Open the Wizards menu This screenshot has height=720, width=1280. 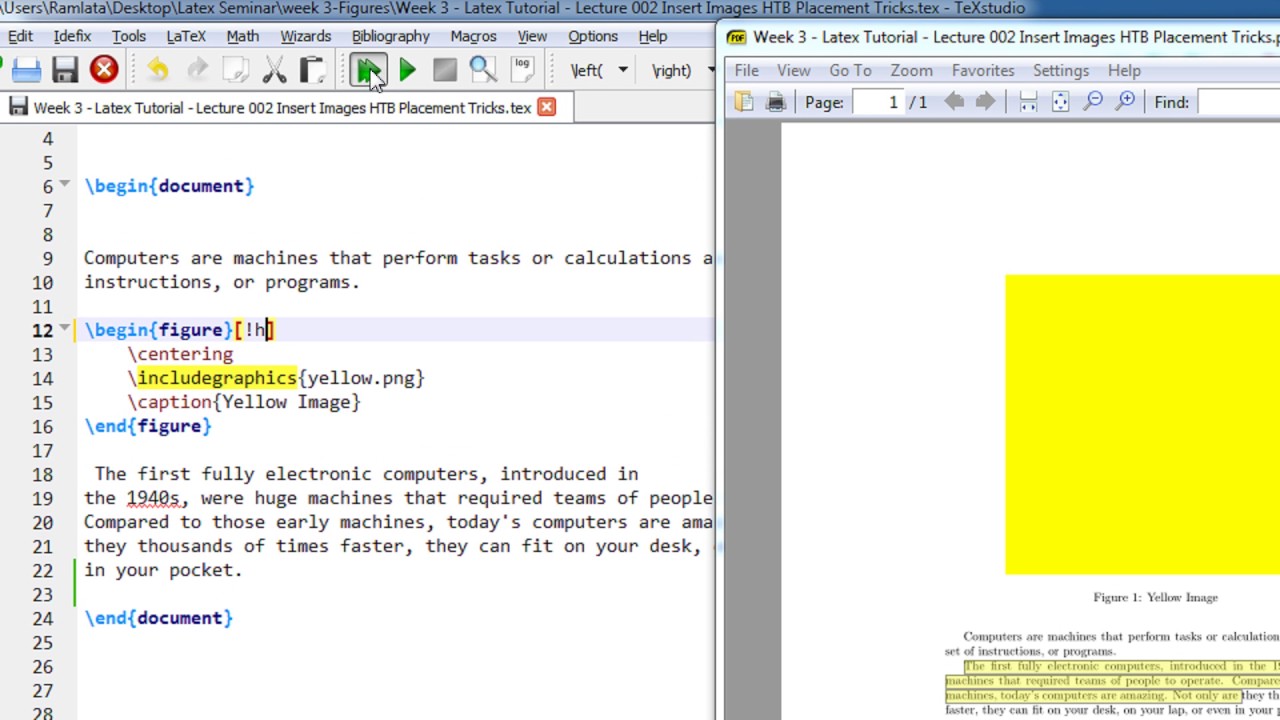tap(306, 36)
